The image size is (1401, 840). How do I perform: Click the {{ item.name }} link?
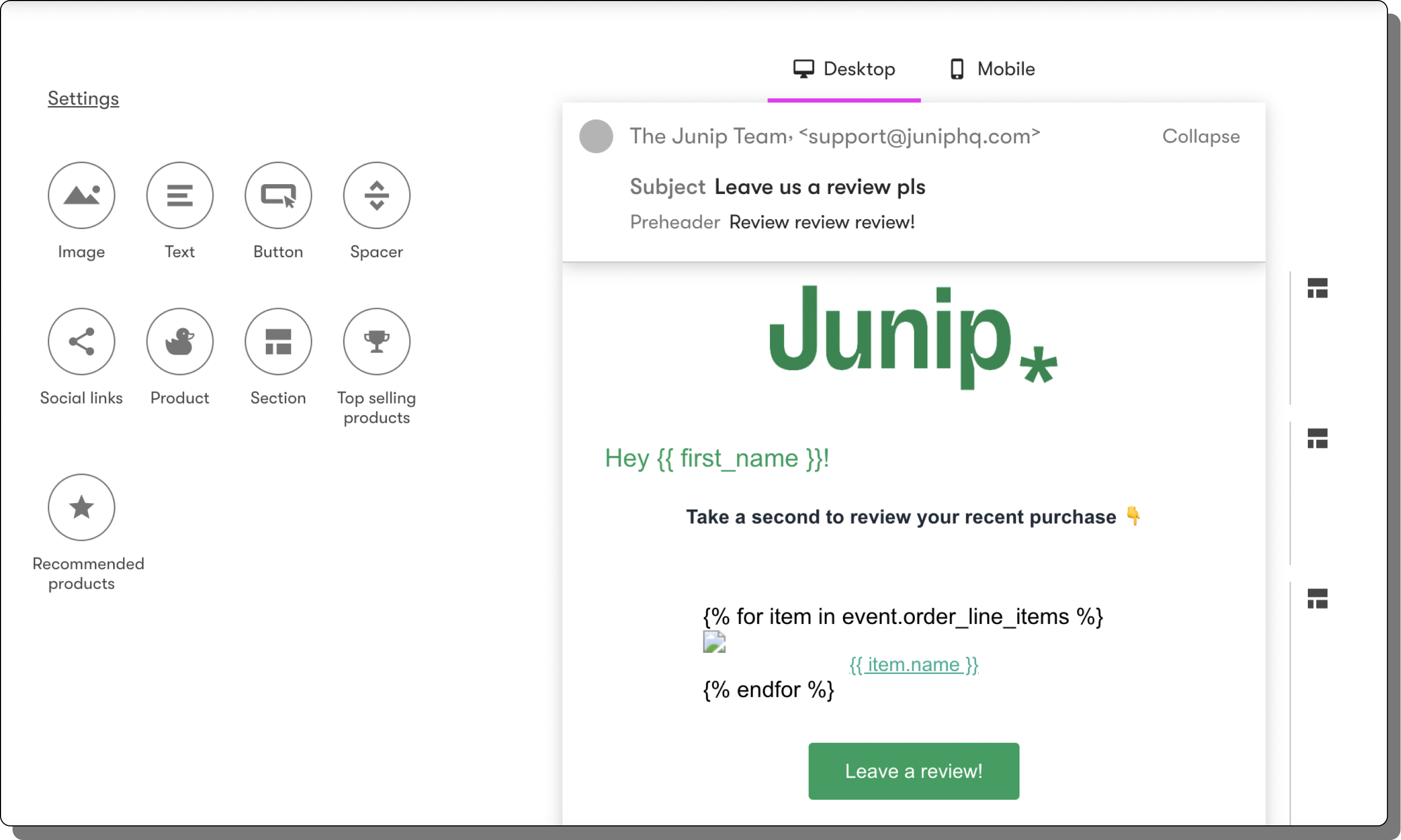913,665
